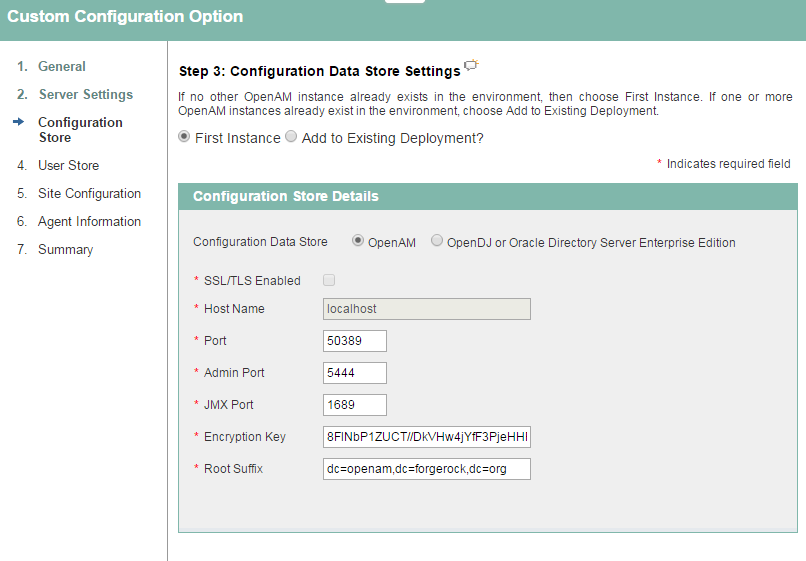Go to step 6 Agent Information
Screen dimensions: 806x561
pos(89,222)
